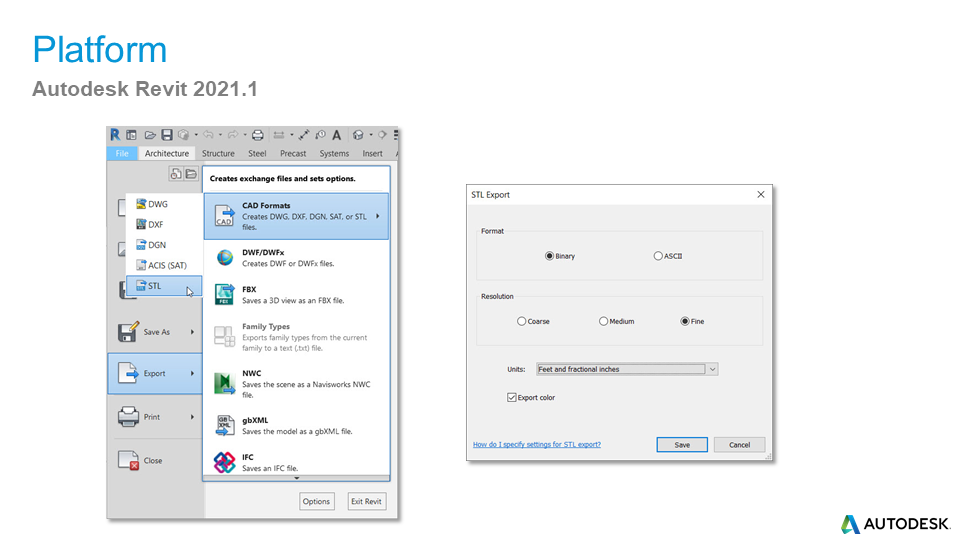The height and width of the screenshot is (540, 960).
Task: Click the Close document icon in File menu
Action: click(x=129, y=460)
